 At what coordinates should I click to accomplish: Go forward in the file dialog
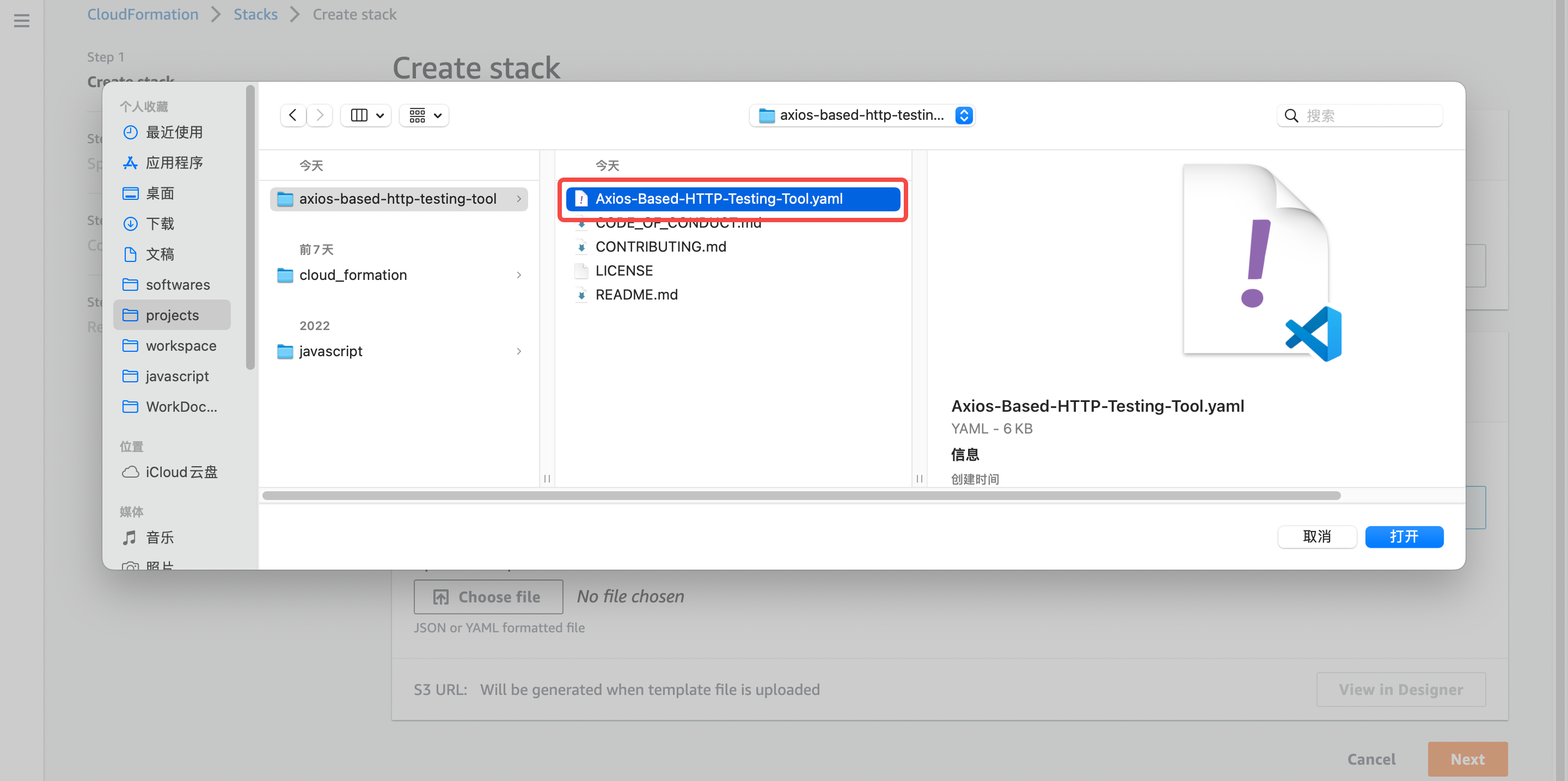point(320,115)
